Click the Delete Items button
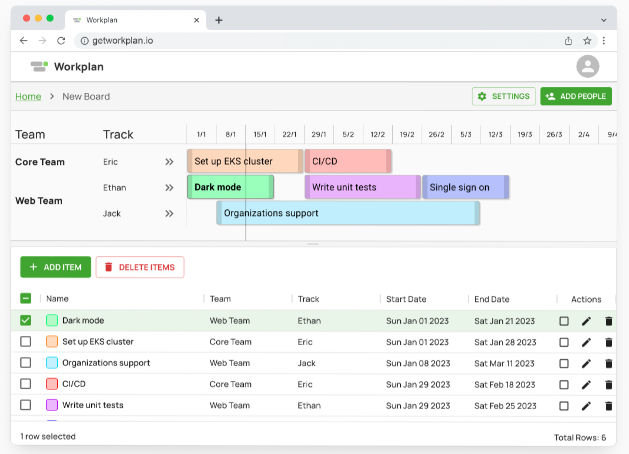The width and height of the screenshot is (629, 454). click(140, 267)
